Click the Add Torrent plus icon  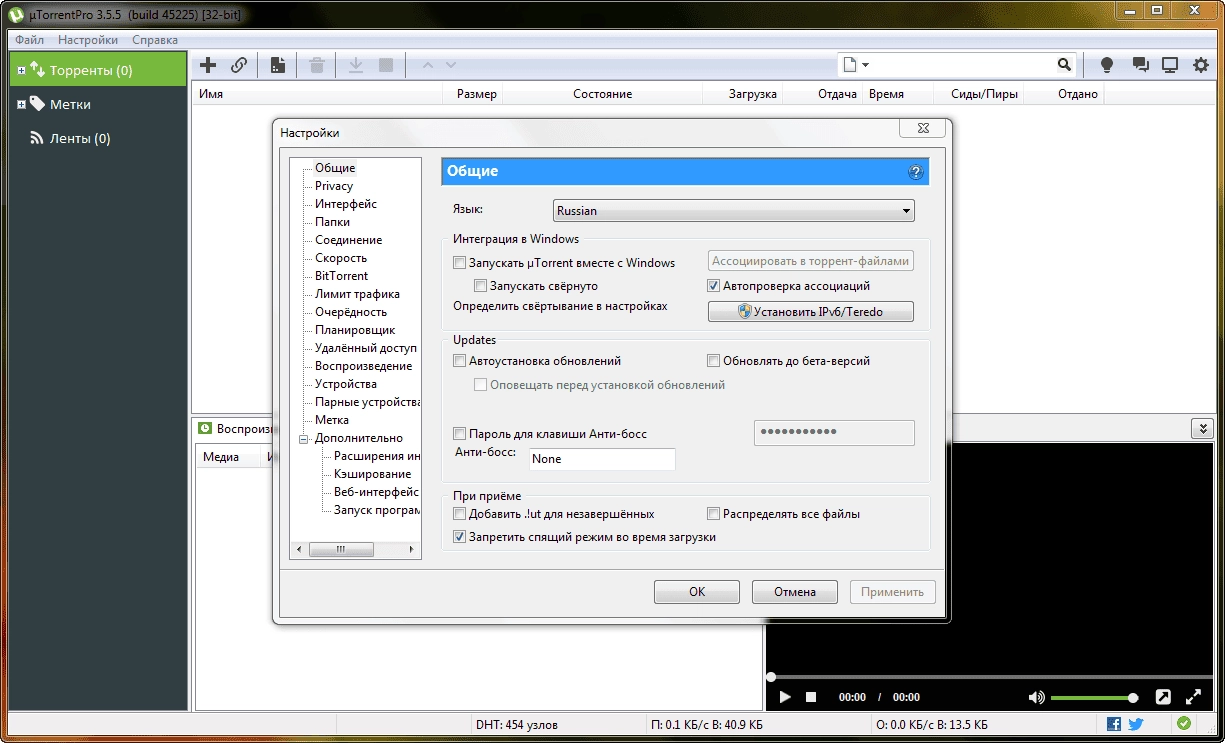point(208,65)
